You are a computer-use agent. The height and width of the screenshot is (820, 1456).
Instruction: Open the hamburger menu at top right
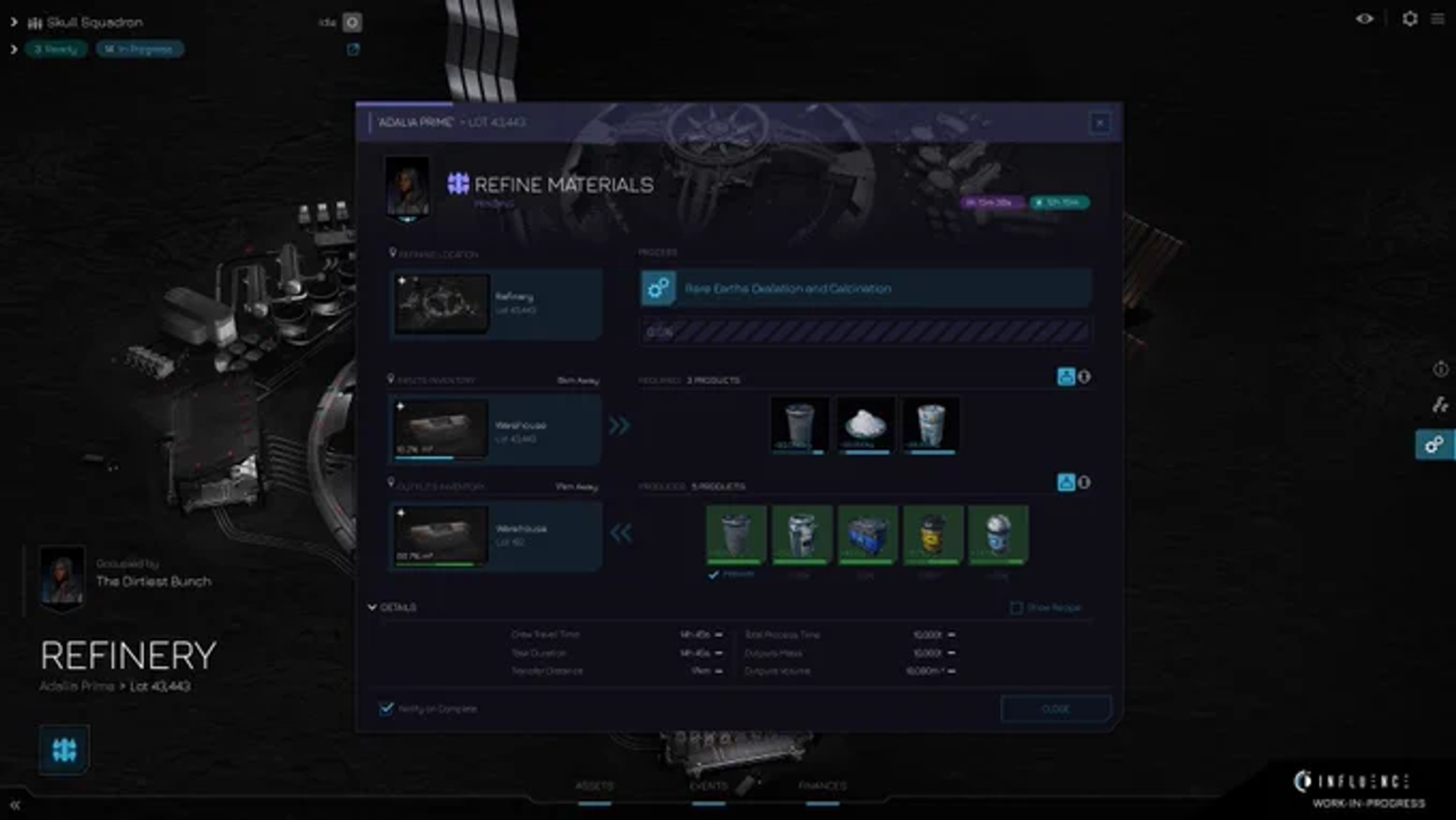[x=1437, y=19]
